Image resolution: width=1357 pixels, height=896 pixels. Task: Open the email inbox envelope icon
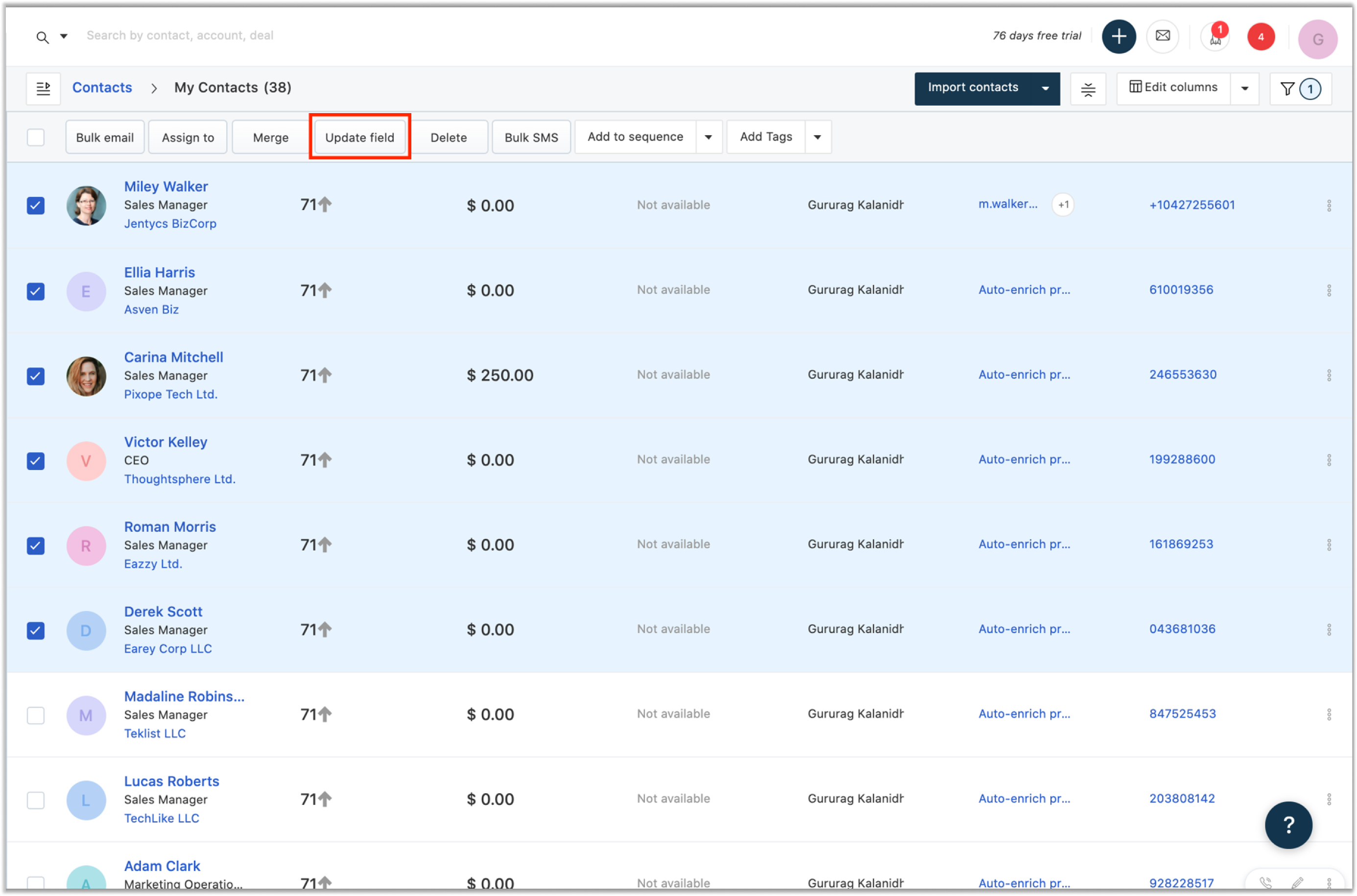click(1163, 36)
